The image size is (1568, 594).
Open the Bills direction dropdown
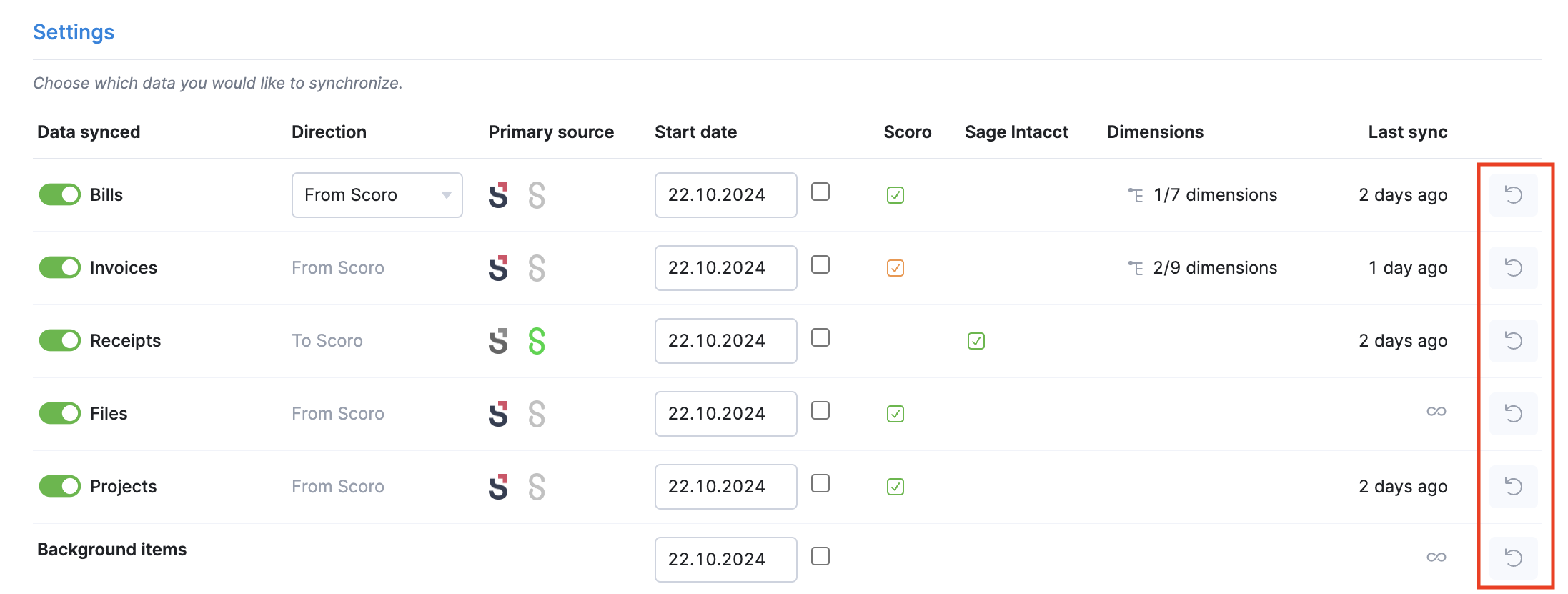[x=377, y=195]
